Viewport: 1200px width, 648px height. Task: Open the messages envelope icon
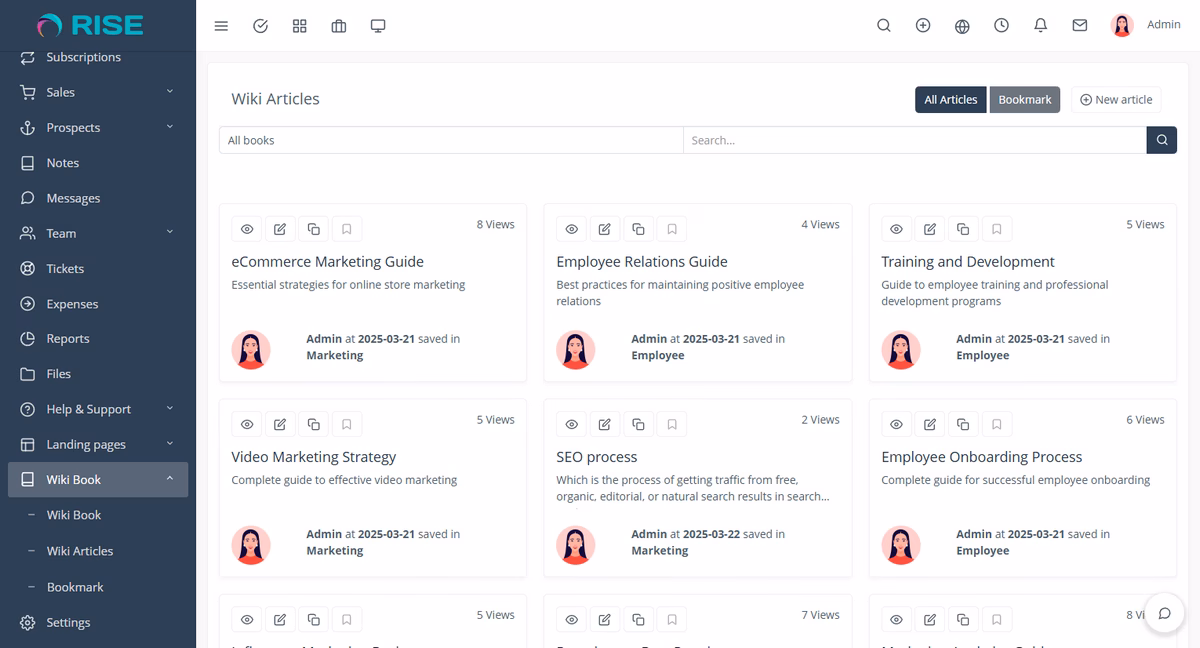[1079, 25]
